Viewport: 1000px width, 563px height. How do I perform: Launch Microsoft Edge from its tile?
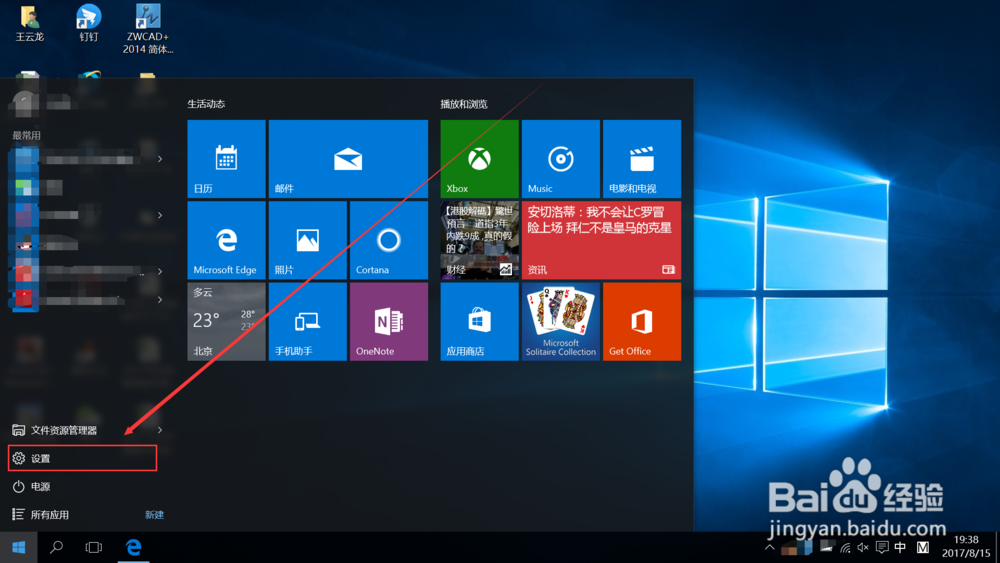(226, 240)
